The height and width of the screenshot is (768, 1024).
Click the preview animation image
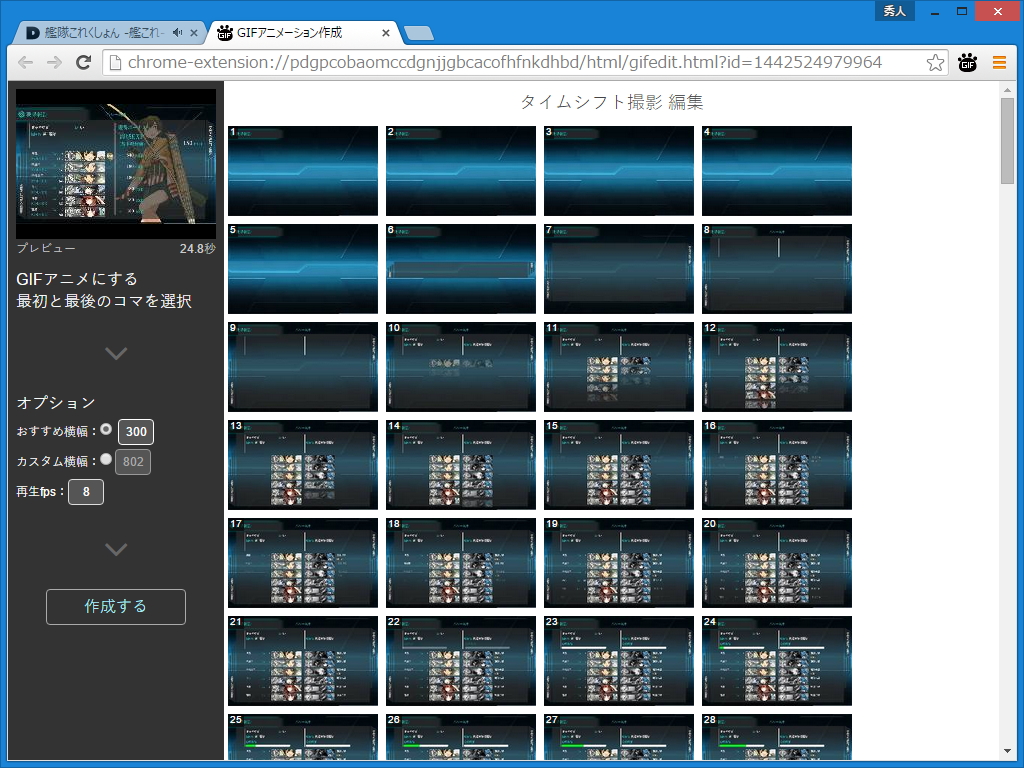coord(116,164)
